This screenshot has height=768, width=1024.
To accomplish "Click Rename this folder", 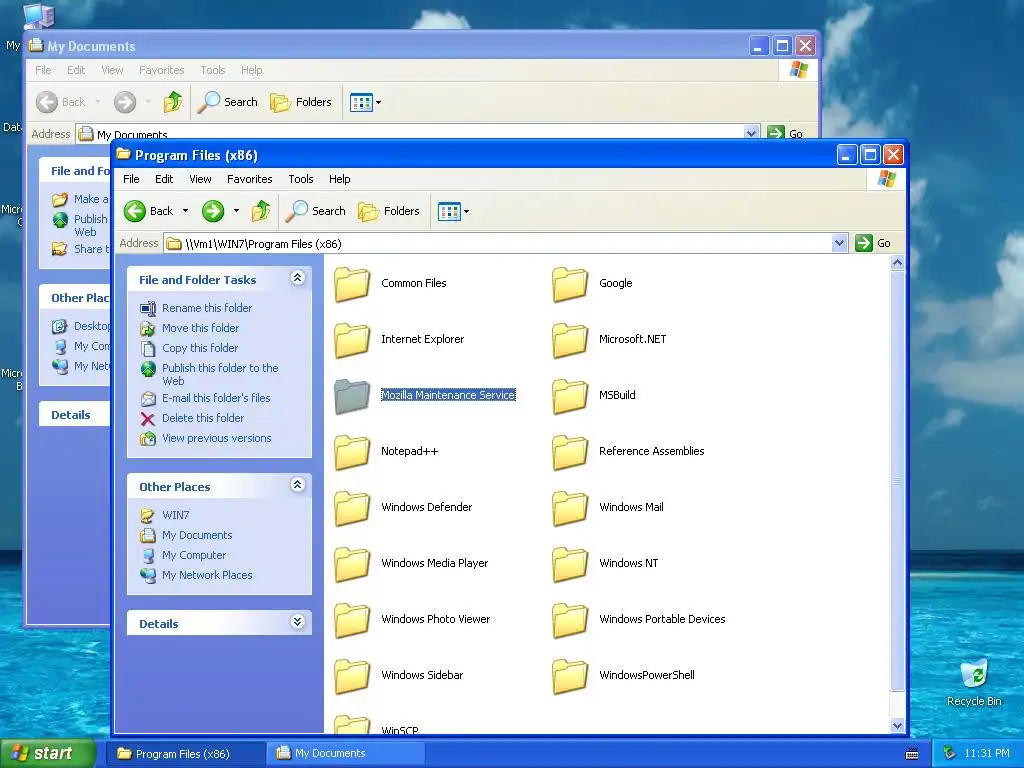I will tap(207, 308).
